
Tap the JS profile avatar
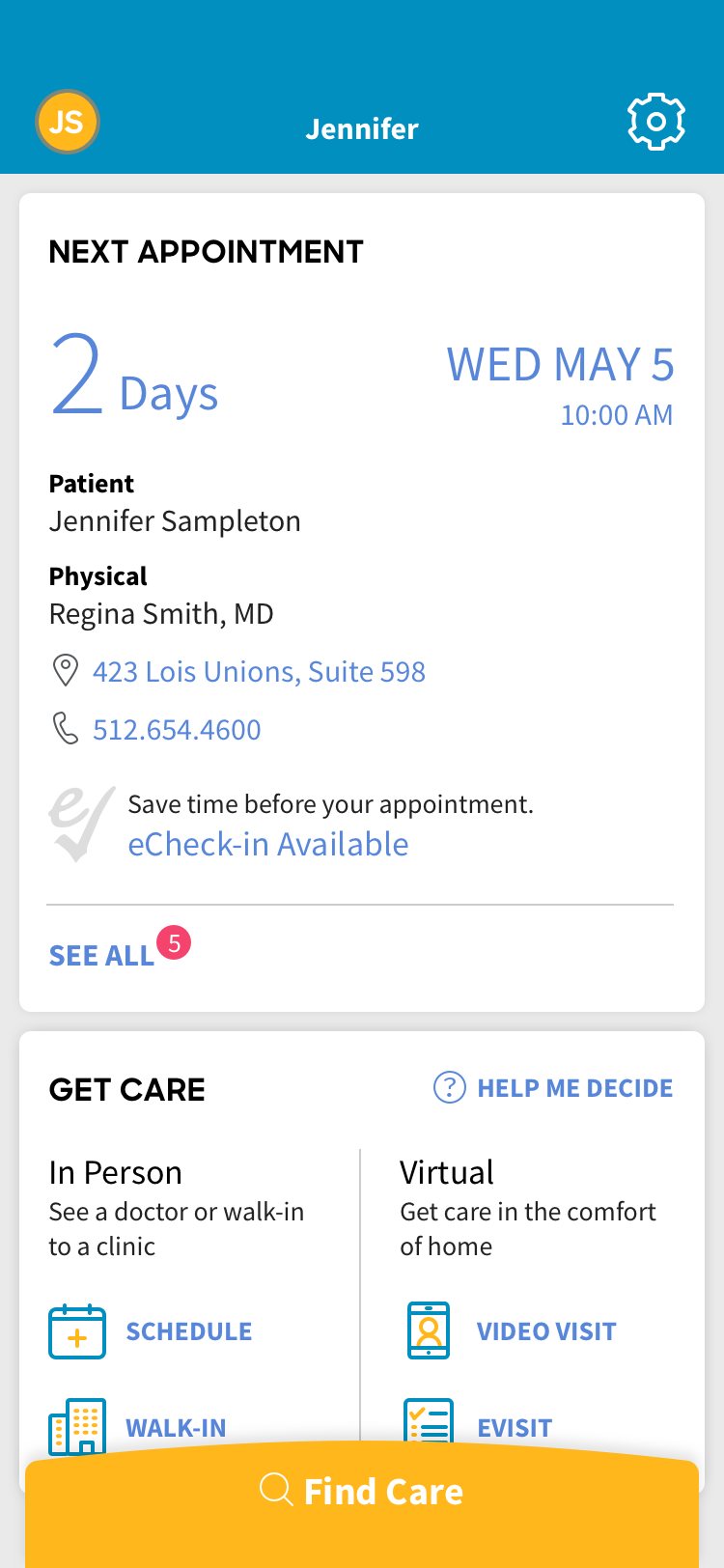[x=68, y=123]
